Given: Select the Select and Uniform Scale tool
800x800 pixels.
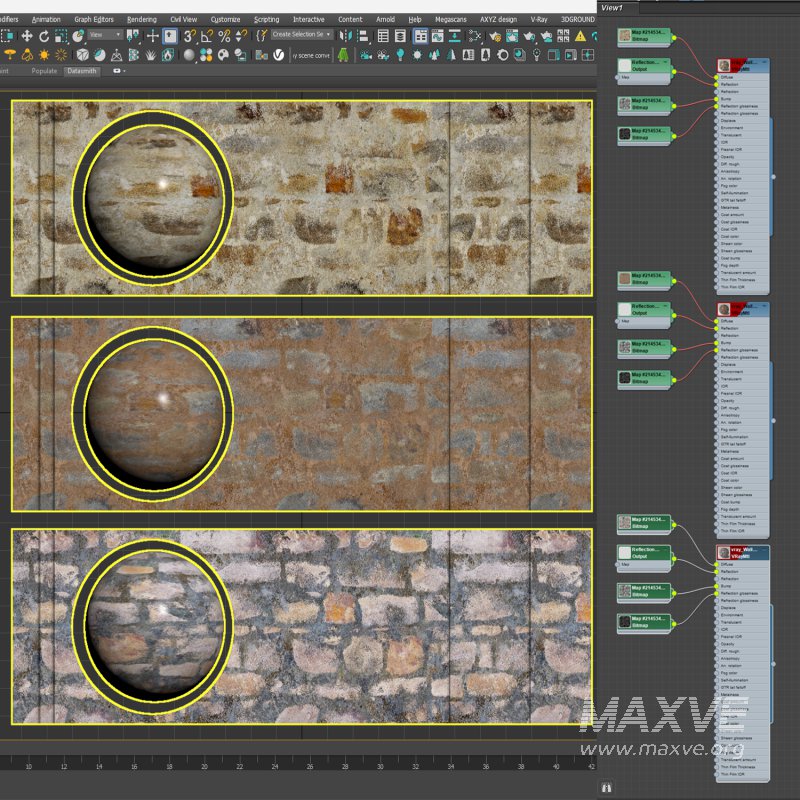Looking at the screenshot, I should pyautogui.click(x=60, y=38).
